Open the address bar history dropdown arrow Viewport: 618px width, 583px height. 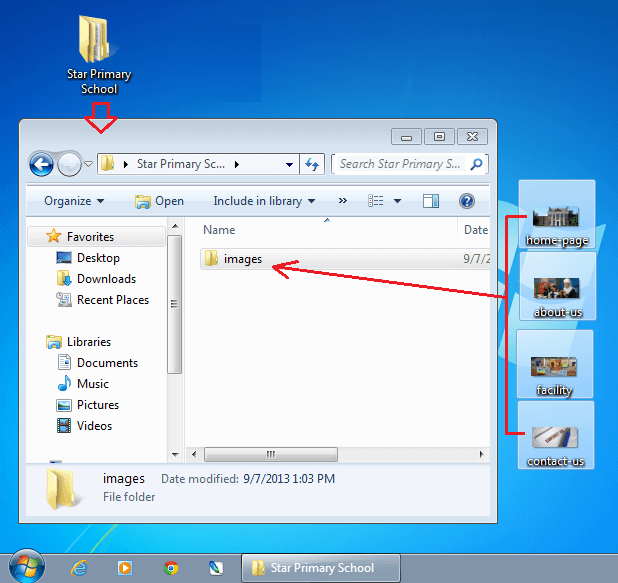click(290, 164)
